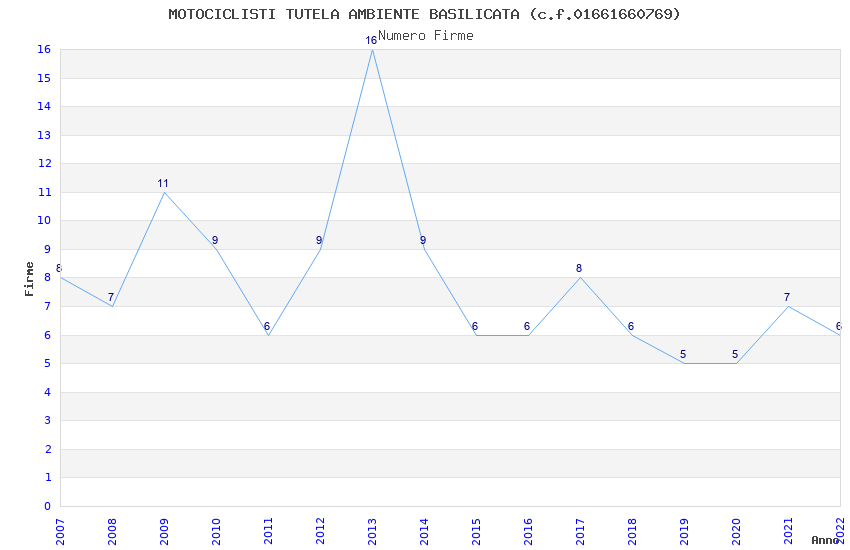Click the y-axis tick value 1
850x550 pixels.
tap(48, 477)
